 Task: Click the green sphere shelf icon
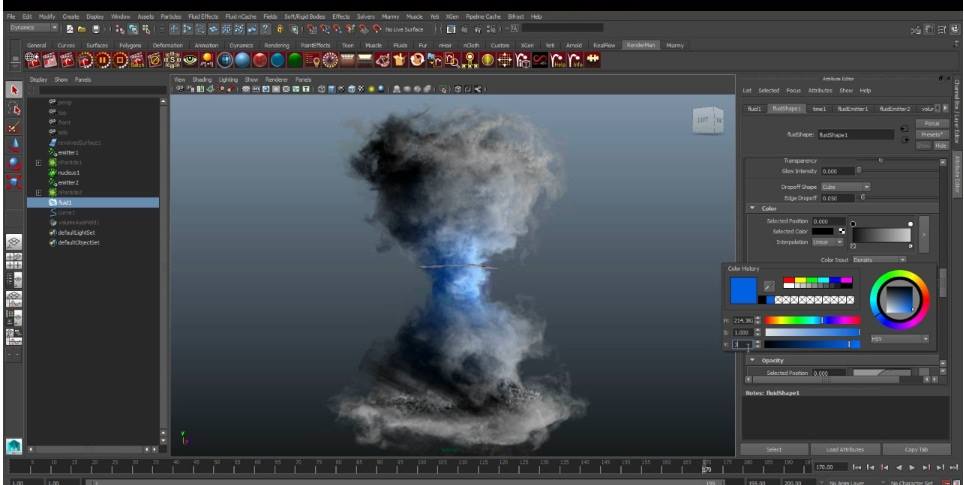point(296,60)
